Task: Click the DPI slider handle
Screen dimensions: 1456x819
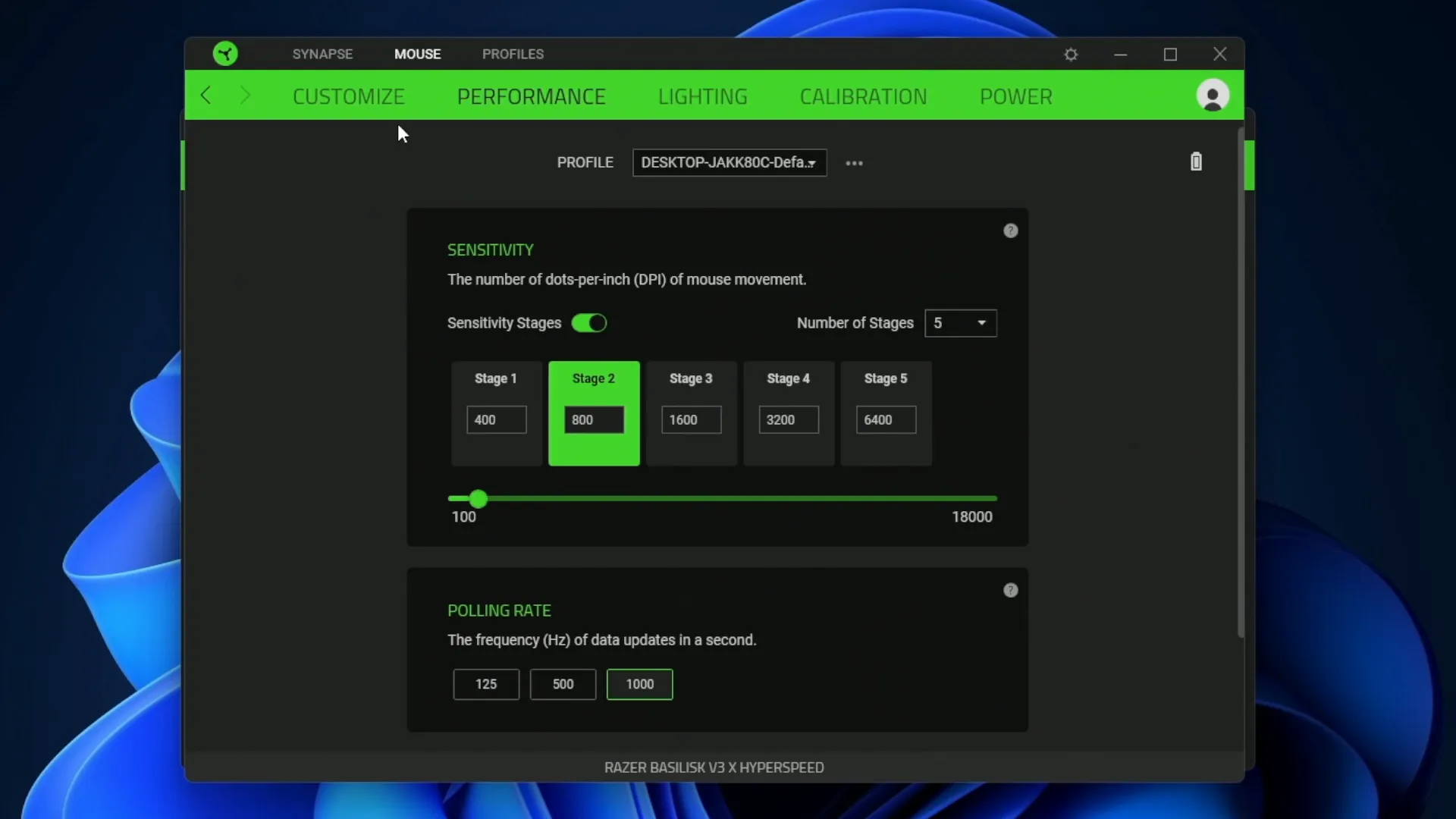Action: click(x=478, y=499)
